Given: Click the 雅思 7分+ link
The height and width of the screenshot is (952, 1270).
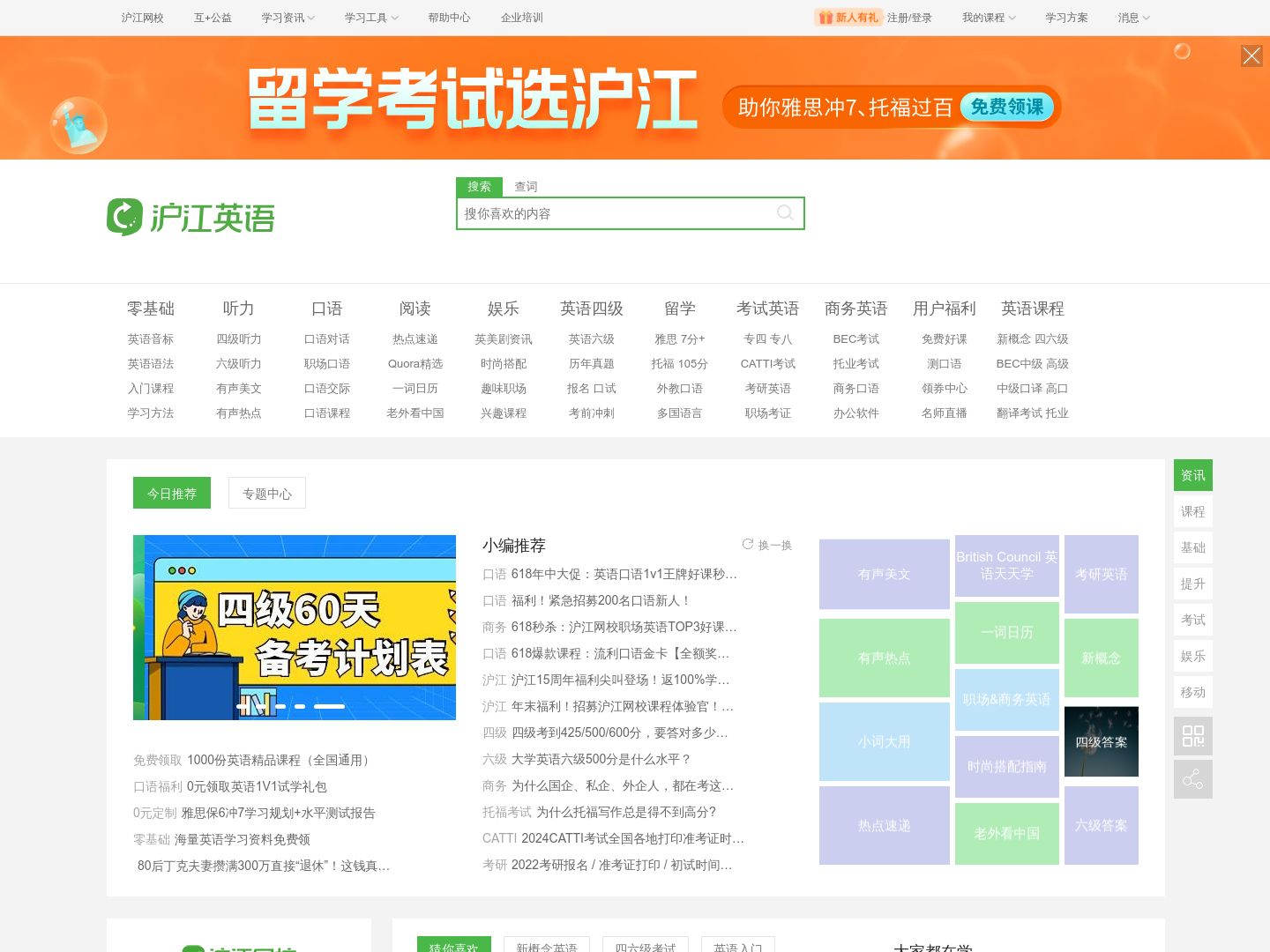Looking at the screenshot, I should pos(680,338).
